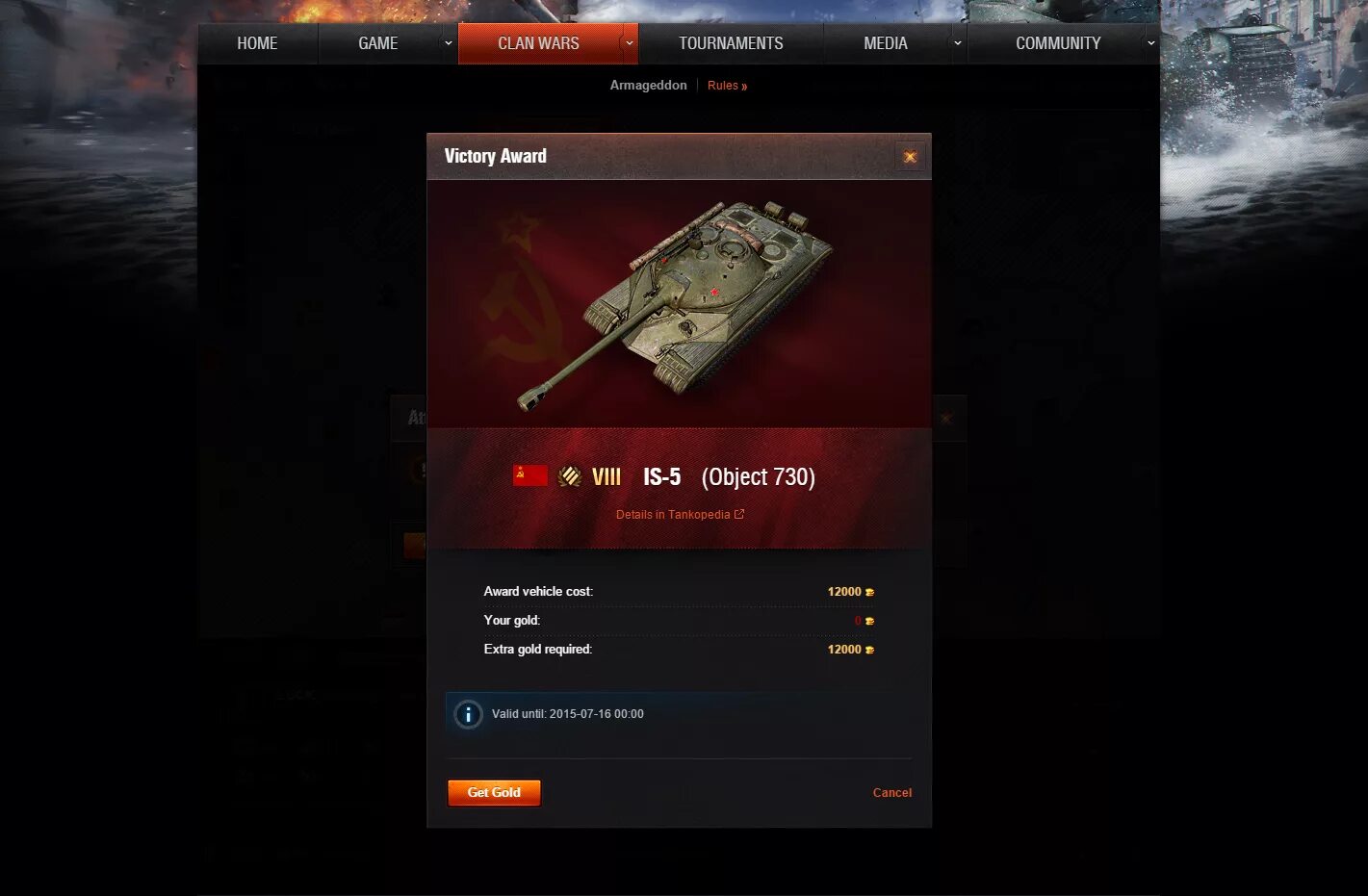Open the HOME menu item
The height and width of the screenshot is (896, 1368).
click(x=257, y=43)
